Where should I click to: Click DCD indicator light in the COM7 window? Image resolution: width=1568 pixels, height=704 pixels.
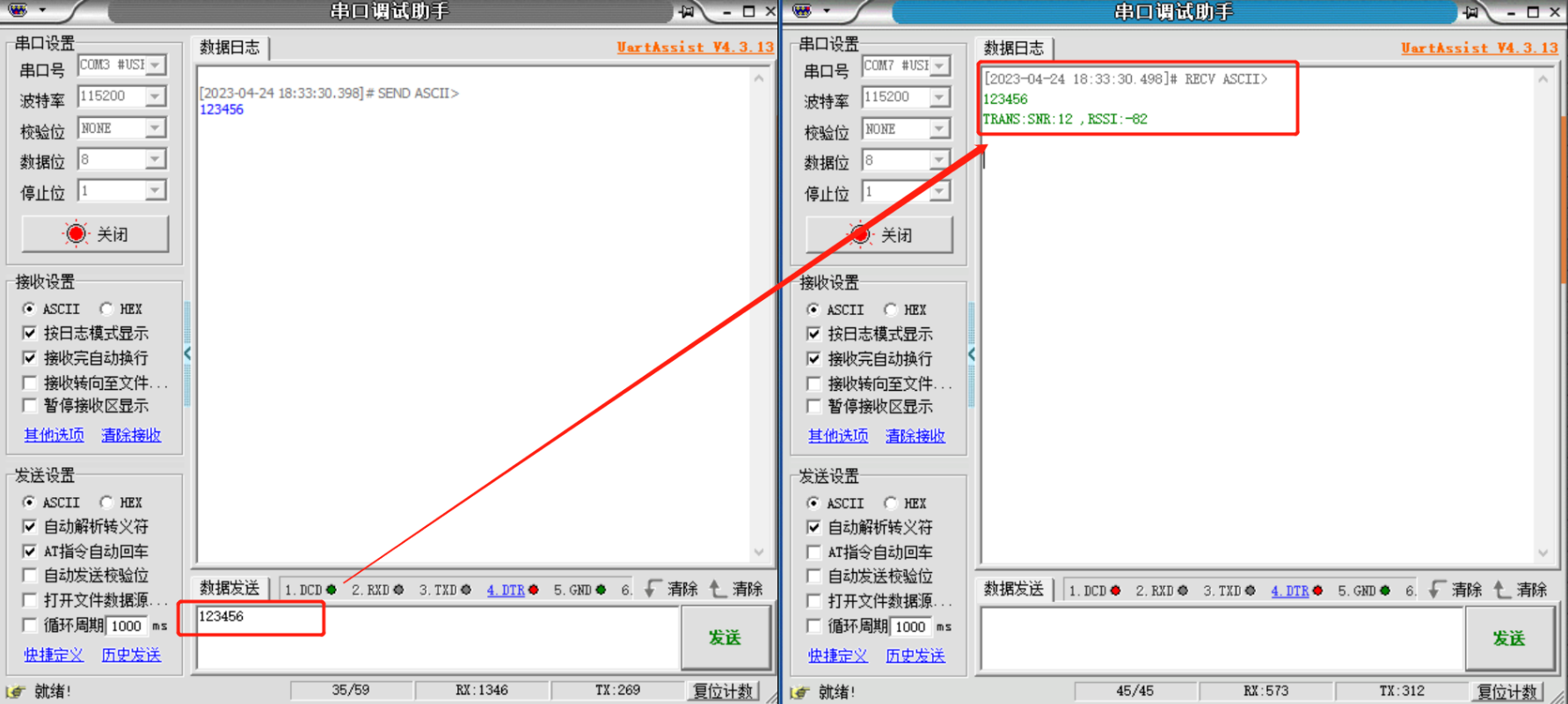point(1115,590)
